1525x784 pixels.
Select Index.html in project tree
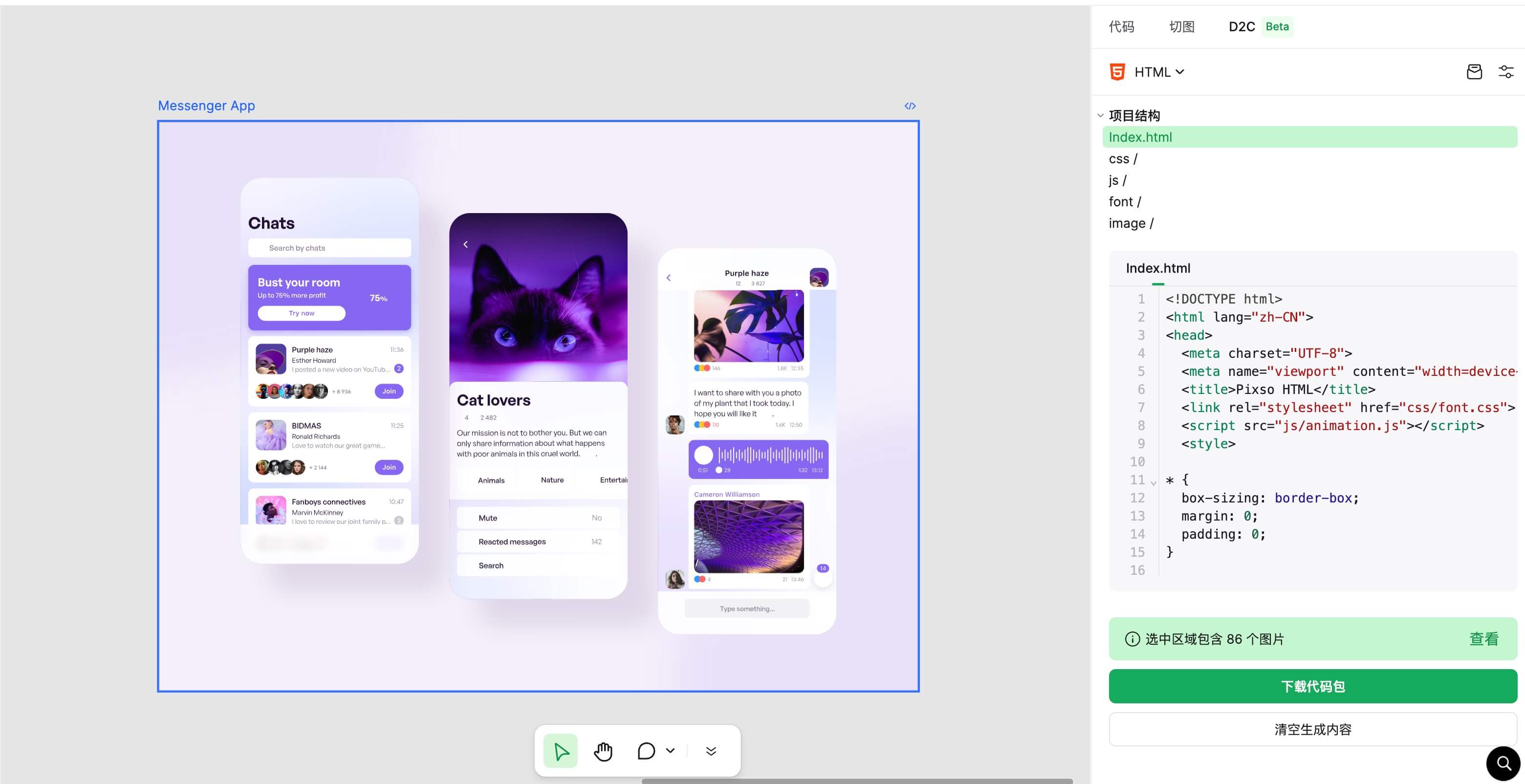(x=1140, y=137)
